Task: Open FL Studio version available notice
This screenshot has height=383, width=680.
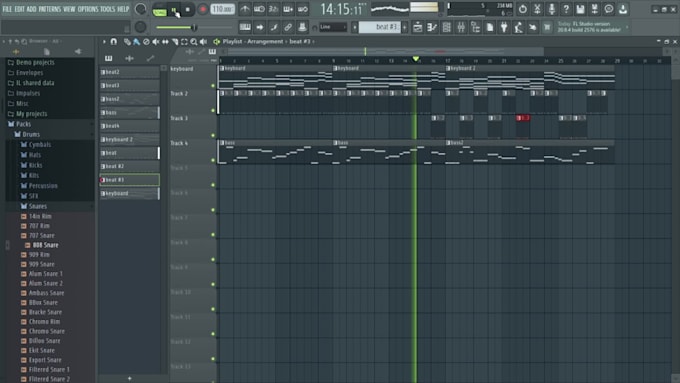Action: tap(592, 27)
